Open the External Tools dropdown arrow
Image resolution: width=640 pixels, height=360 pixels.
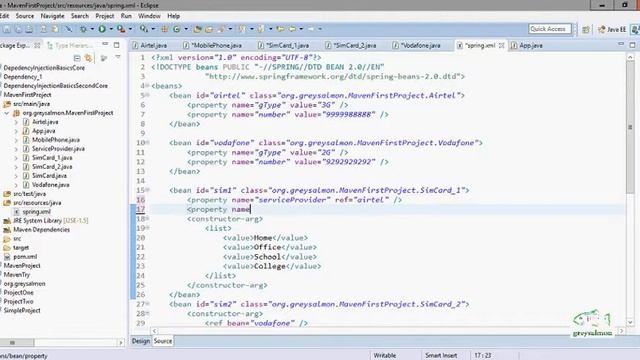click(x=130, y=29)
